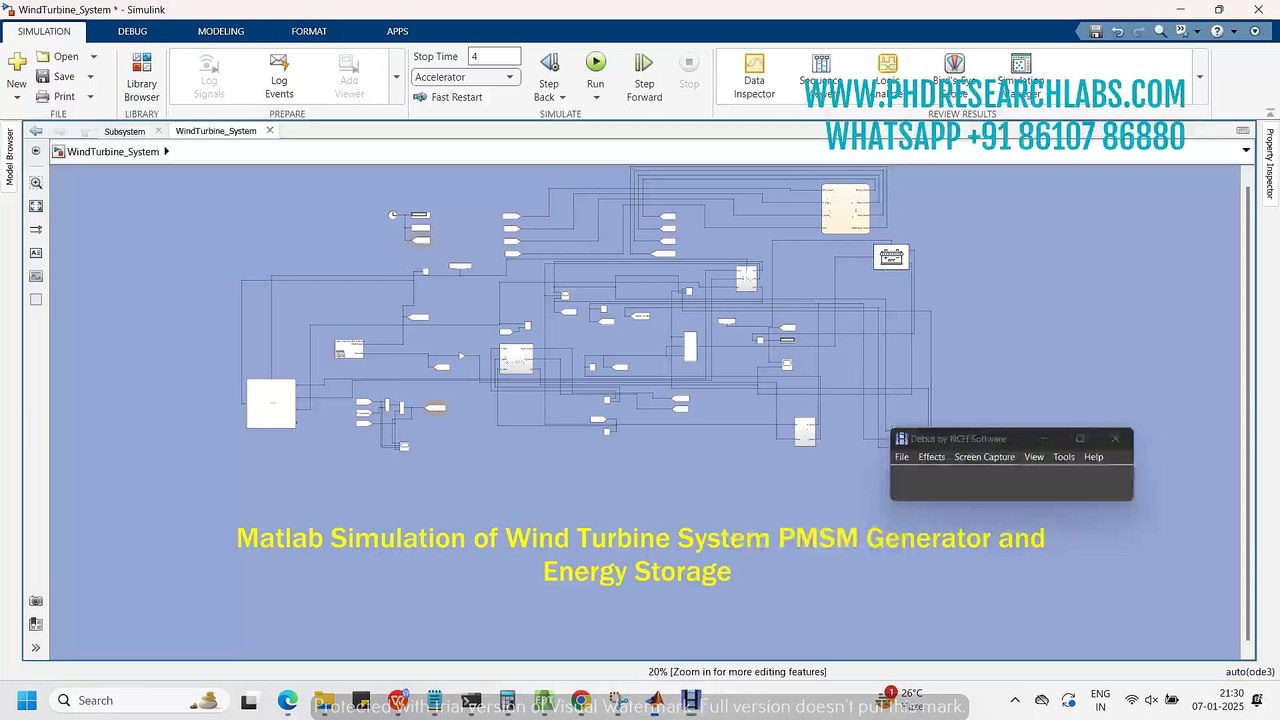Click WindTurbine_System breadcrumb label
Image resolution: width=1280 pixels, height=720 pixels.
pos(113,151)
